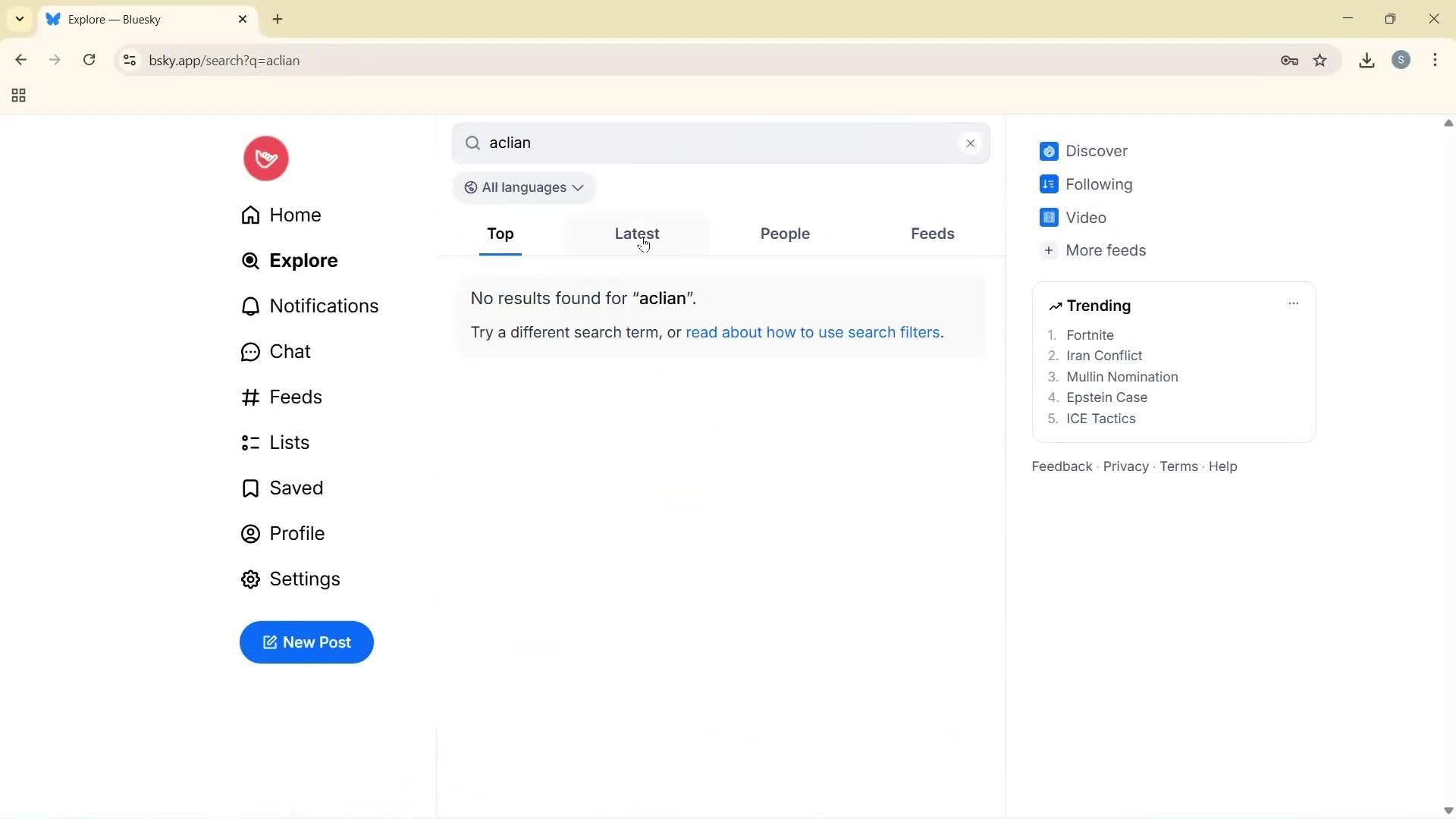Open the All languages filter dropdown

coord(524,187)
